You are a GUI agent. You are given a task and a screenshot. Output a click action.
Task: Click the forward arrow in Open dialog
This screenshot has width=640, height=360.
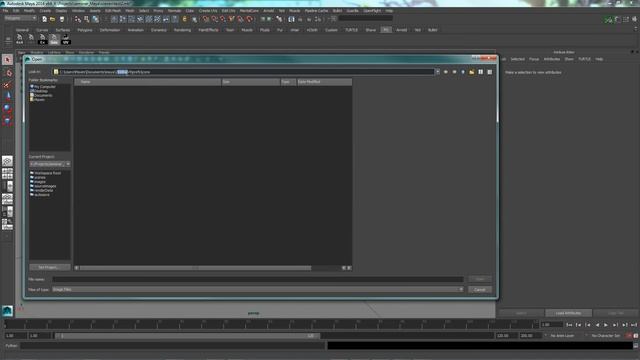(454, 72)
